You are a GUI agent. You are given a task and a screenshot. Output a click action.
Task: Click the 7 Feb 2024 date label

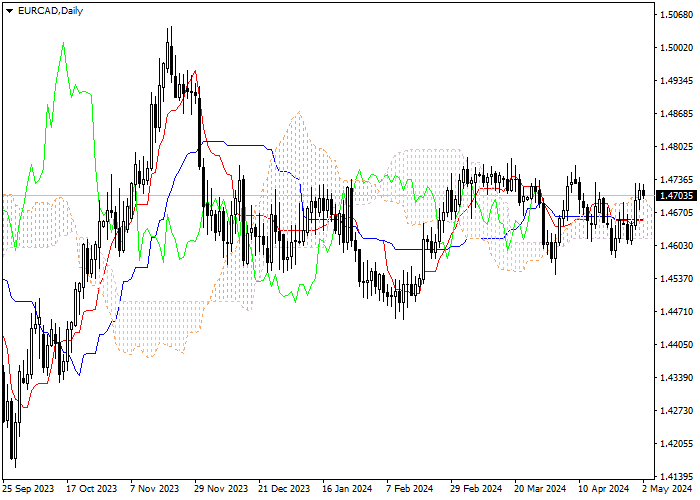pyautogui.click(x=410, y=489)
